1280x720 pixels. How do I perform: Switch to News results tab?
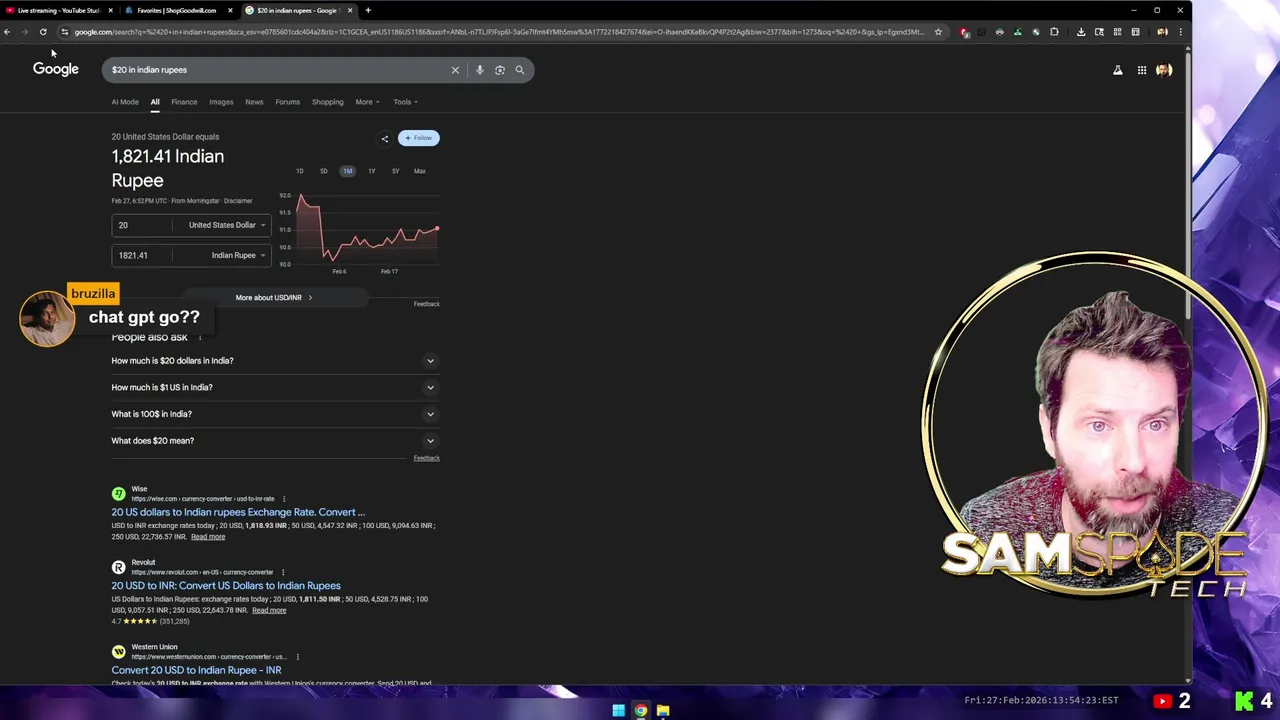point(254,102)
